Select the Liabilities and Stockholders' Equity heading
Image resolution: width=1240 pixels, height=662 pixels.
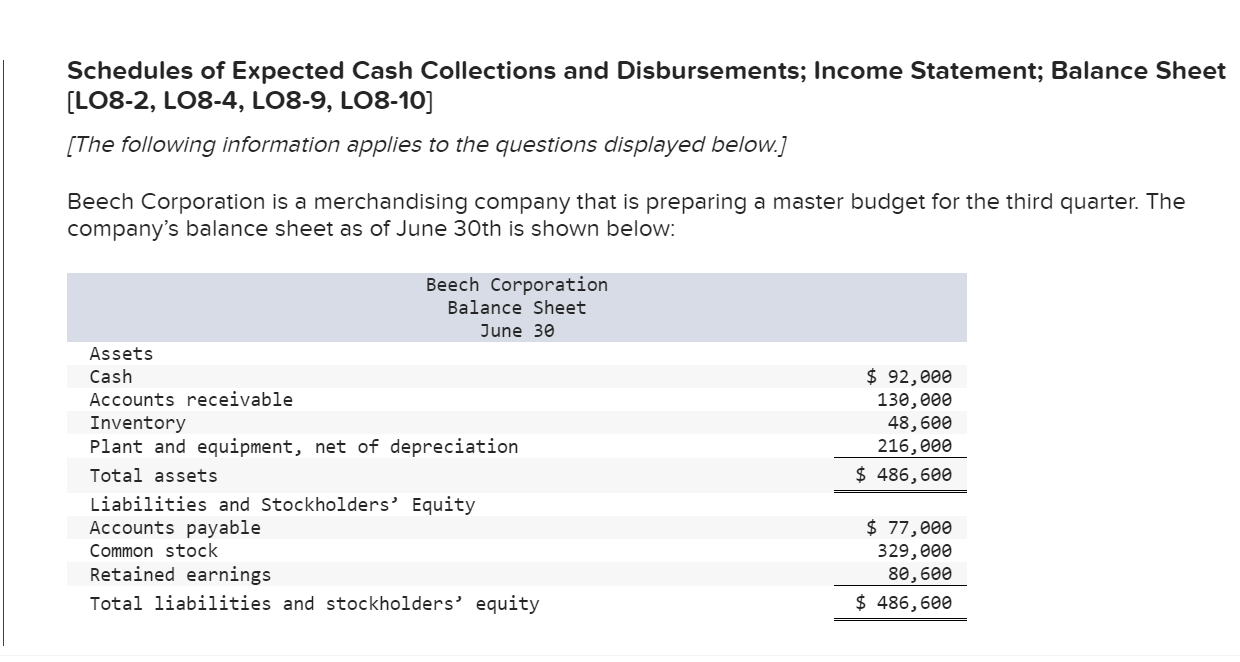pos(282,505)
